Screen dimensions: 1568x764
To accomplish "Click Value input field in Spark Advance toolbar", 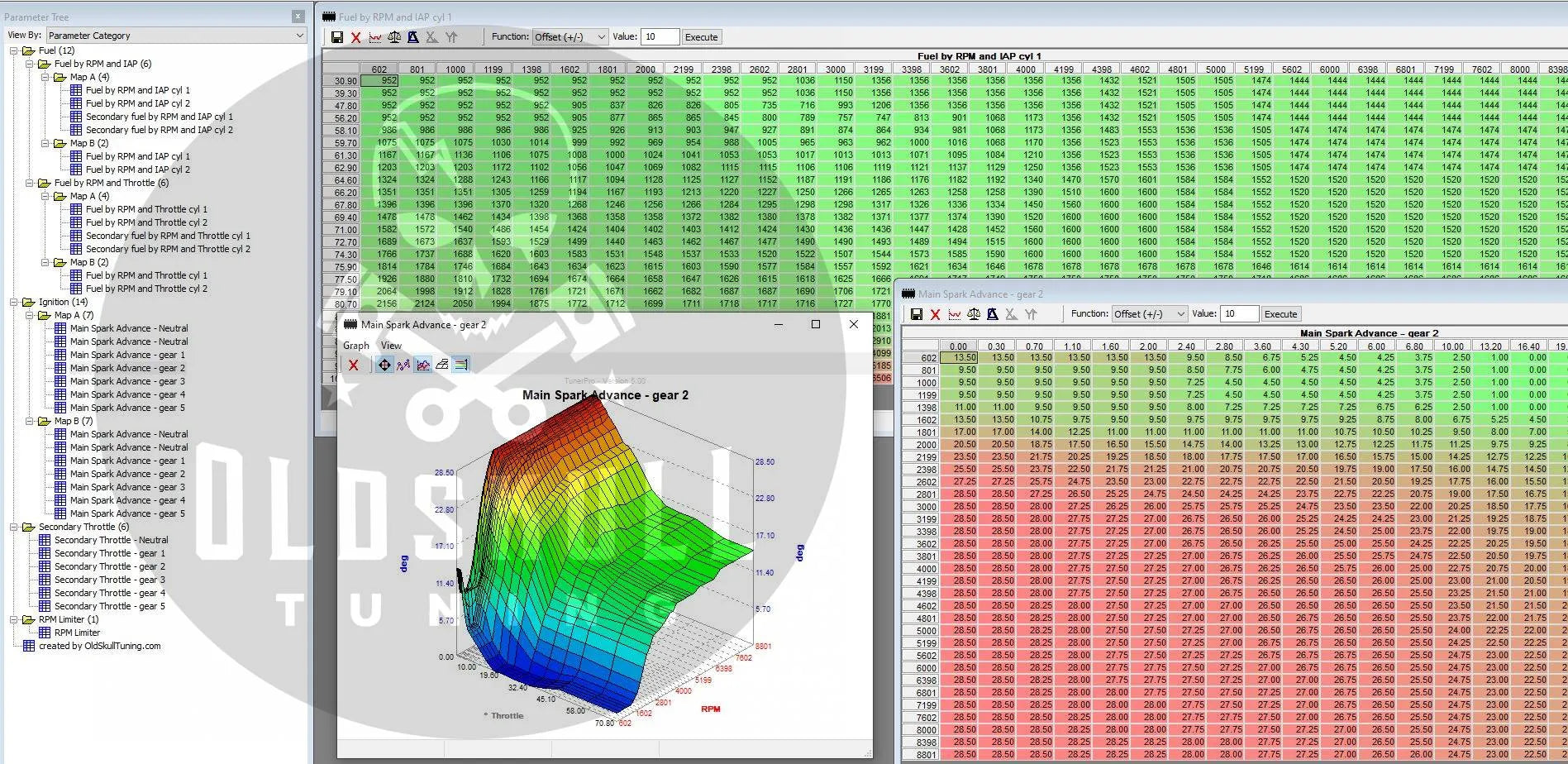I will click(1238, 314).
